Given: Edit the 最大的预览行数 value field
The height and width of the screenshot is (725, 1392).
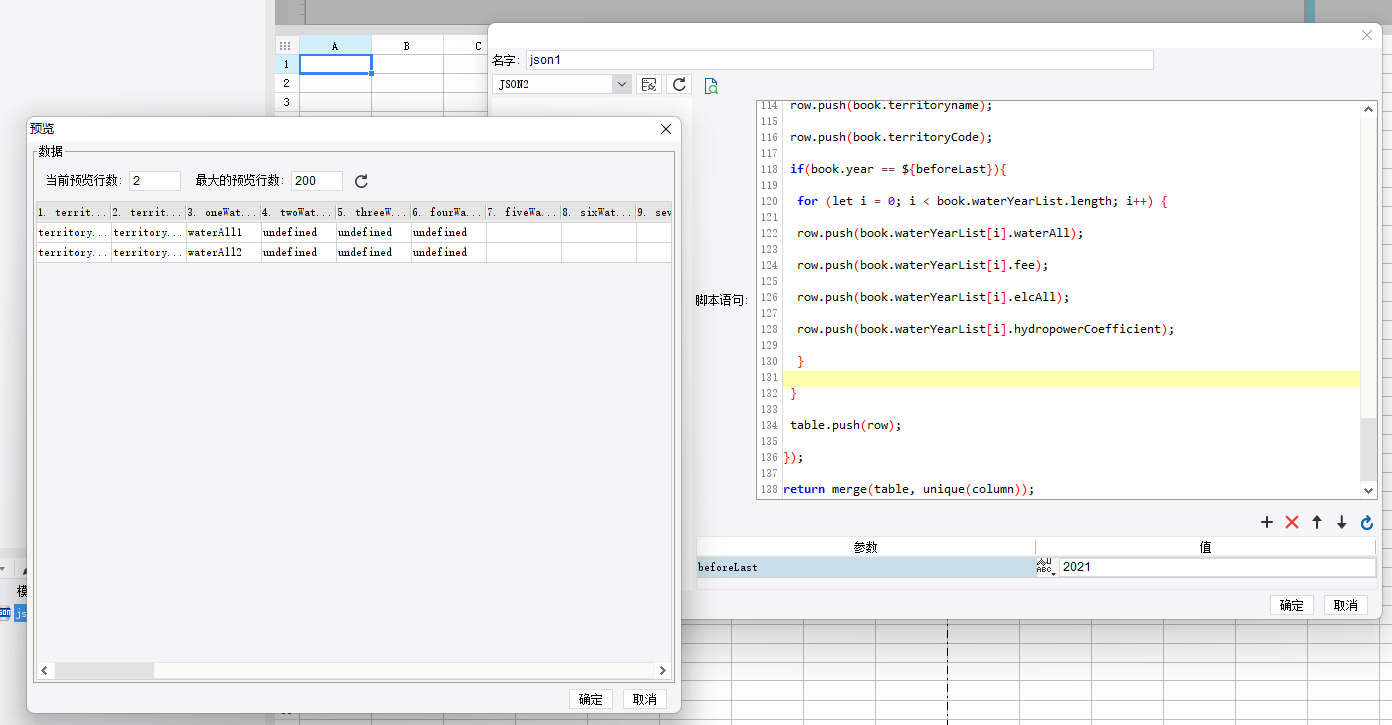Looking at the screenshot, I should click(317, 181).
